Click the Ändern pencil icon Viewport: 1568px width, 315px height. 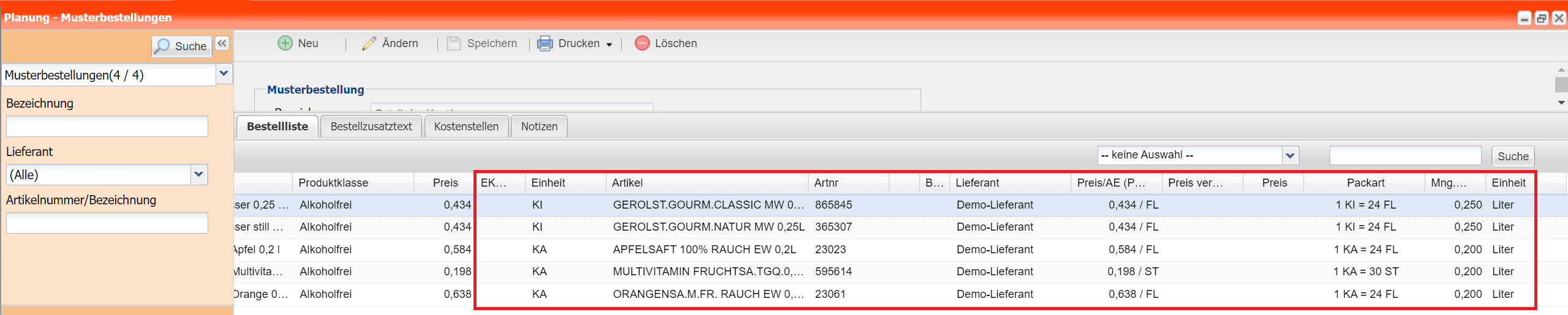pyautogui.click(x=369, y=43)
